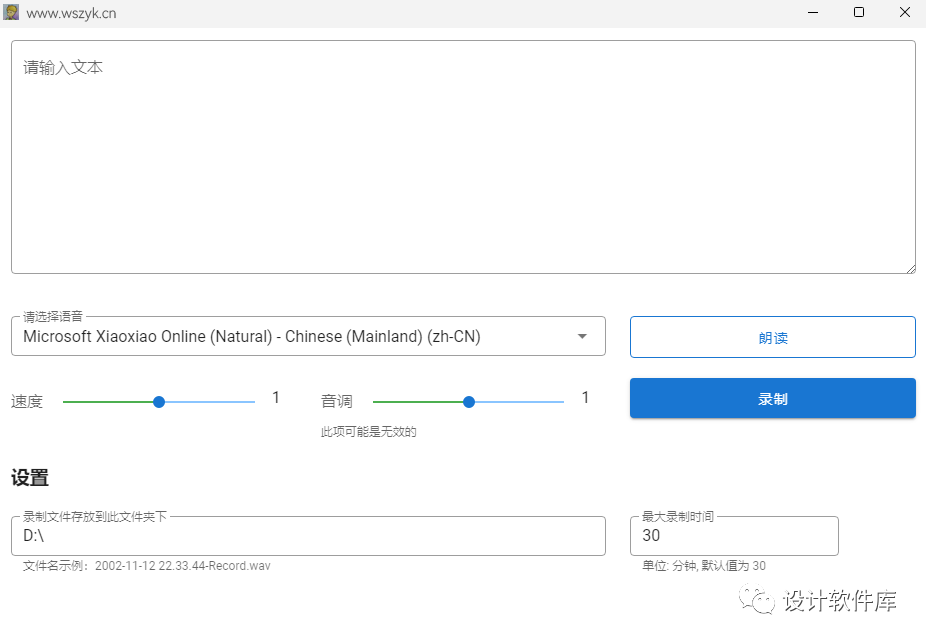Click the text 此项可能是无效的
Viewport: 926px width, 641px height.
[369, 432]
